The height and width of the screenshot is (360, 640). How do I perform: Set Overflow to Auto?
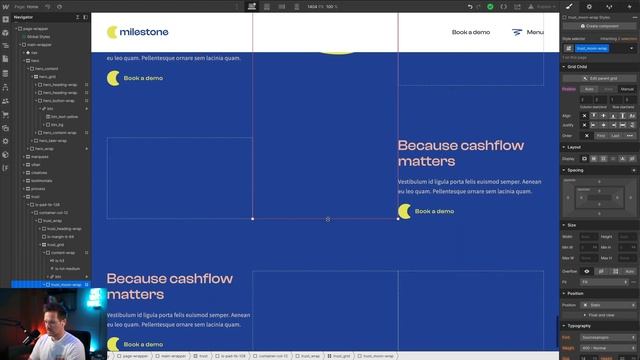click(x=629, y=271)
